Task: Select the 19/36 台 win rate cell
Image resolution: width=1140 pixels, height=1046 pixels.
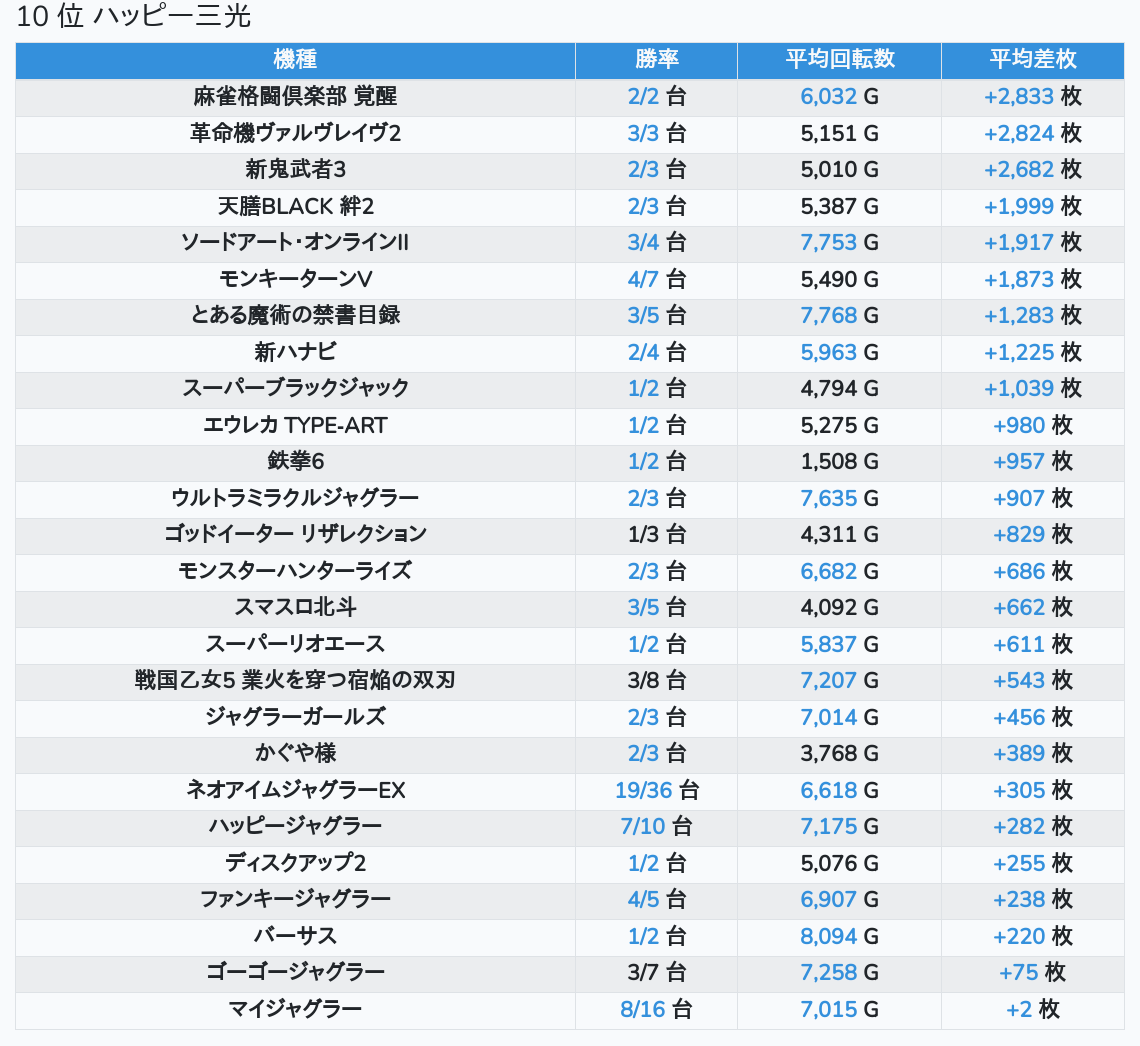Action: (657, 791)
